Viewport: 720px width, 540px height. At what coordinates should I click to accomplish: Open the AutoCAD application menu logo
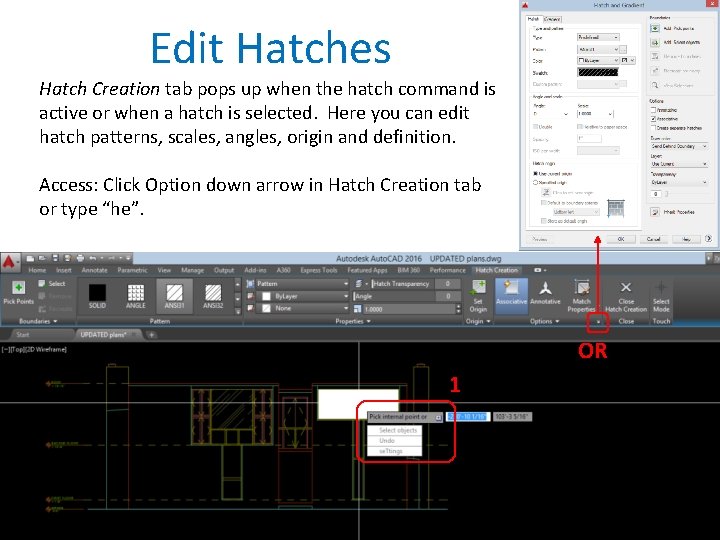coord(9,262)
